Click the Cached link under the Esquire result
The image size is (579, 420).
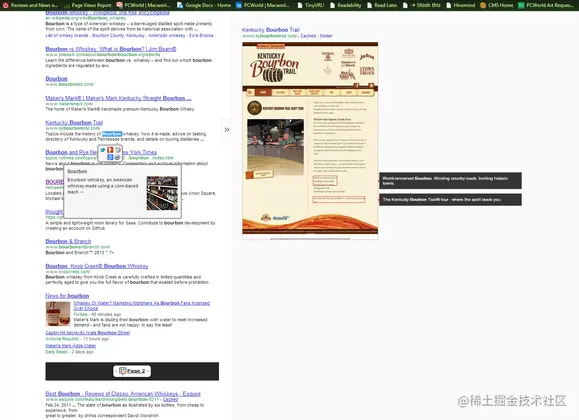point(170,399)
